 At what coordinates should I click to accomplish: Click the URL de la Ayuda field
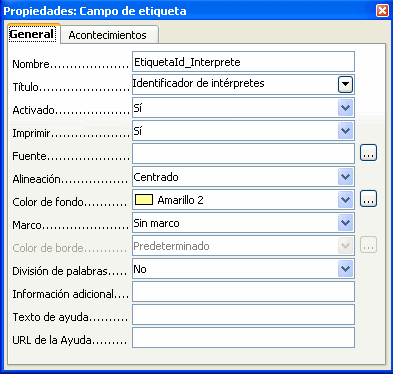(x=243, y=338)
